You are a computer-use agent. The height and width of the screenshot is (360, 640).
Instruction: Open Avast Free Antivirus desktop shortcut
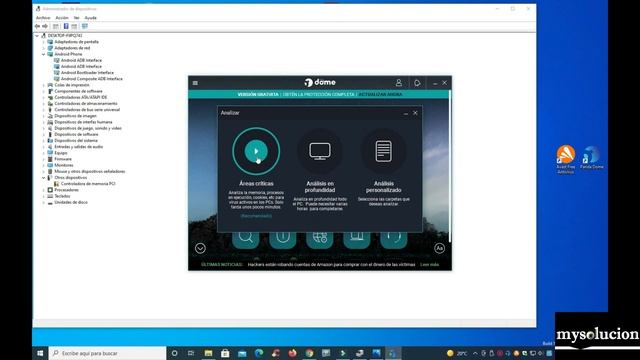[566, 160]
